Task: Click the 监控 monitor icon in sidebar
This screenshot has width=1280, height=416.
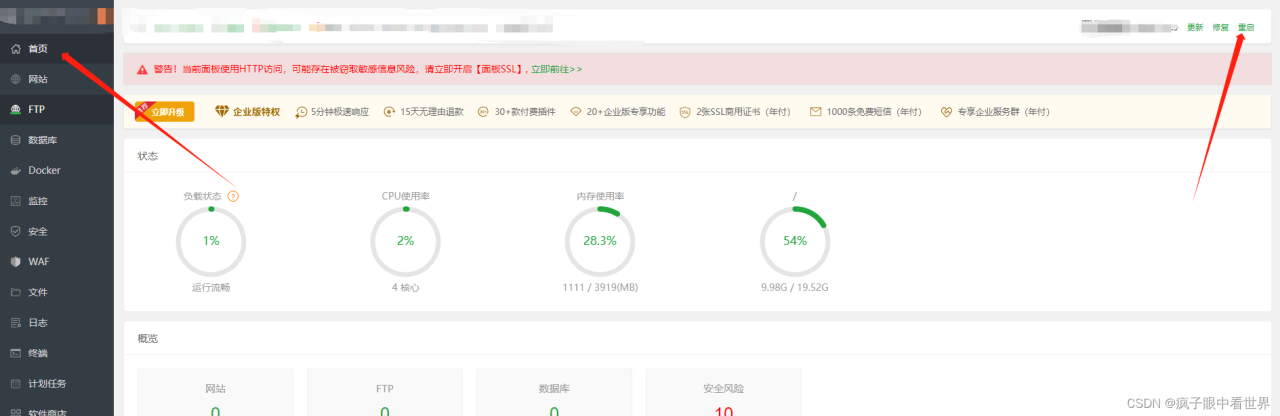Action: point(15,201)
